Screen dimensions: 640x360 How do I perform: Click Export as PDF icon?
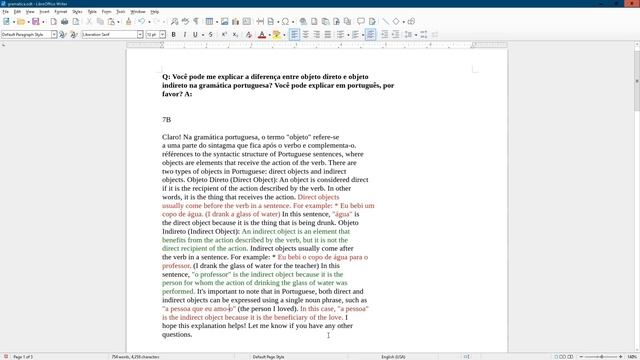tap(53, 22)
